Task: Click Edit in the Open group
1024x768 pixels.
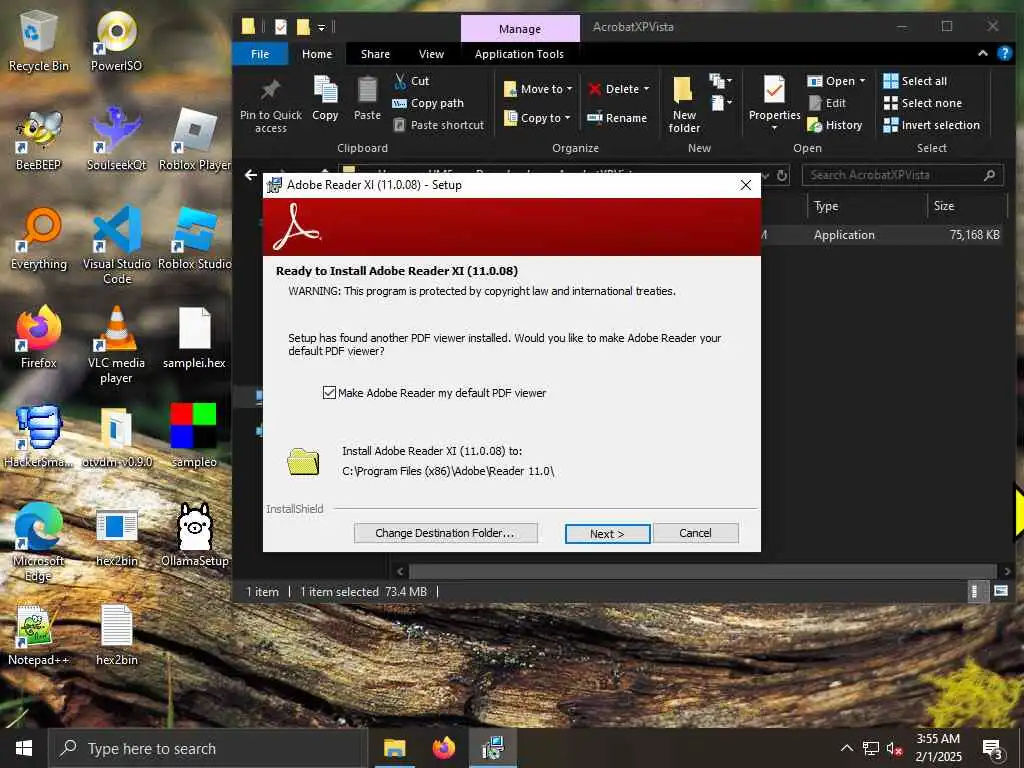Action: click(x=827, y=103)
